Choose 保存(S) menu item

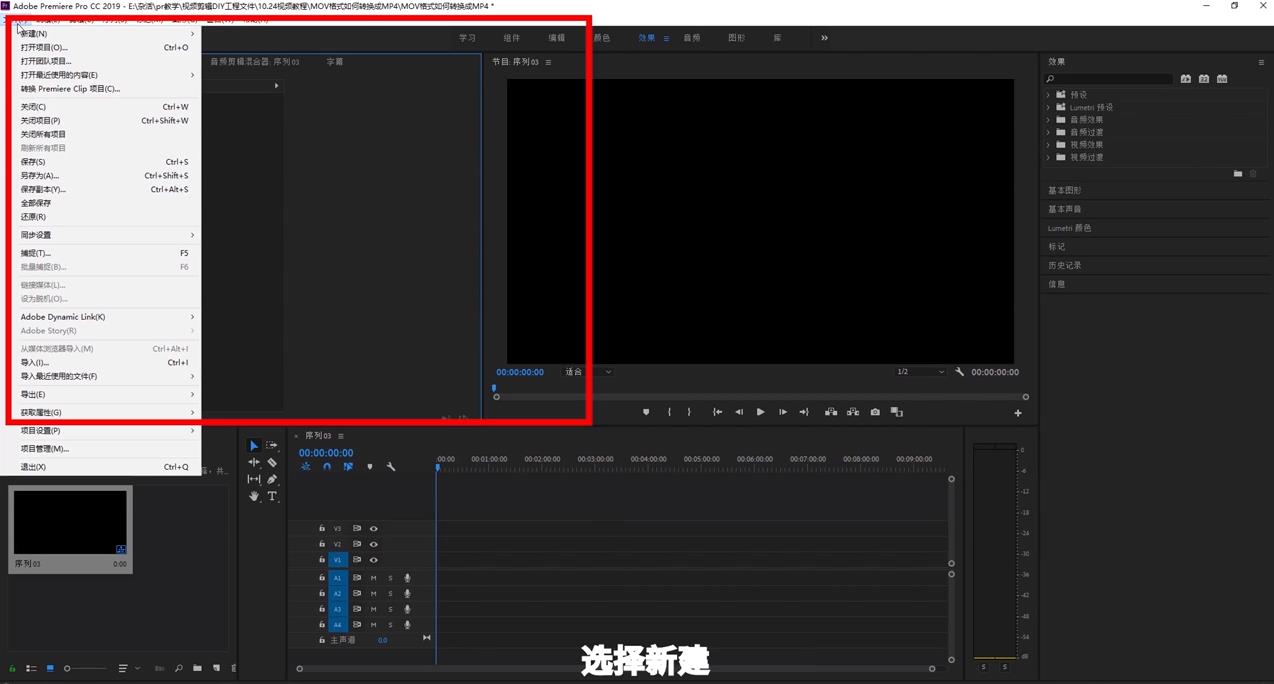click(x=104, y=162)
